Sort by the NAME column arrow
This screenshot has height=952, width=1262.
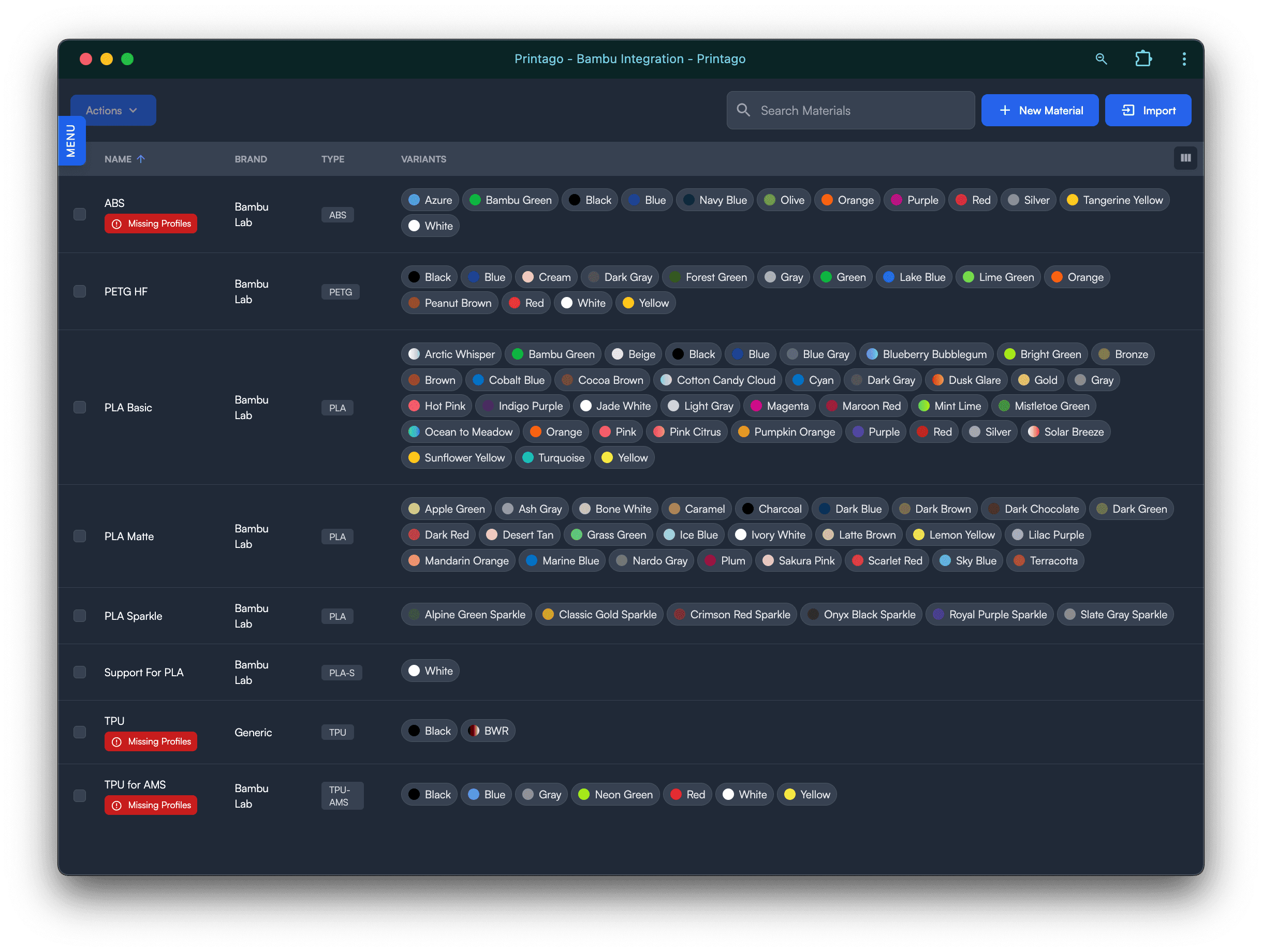[141, 159]
